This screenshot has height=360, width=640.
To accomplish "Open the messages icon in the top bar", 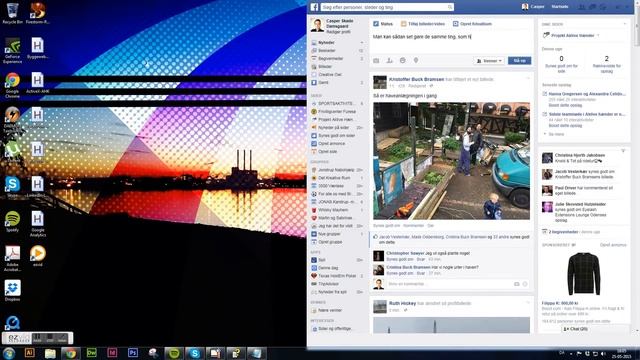I will pos(592,7).
